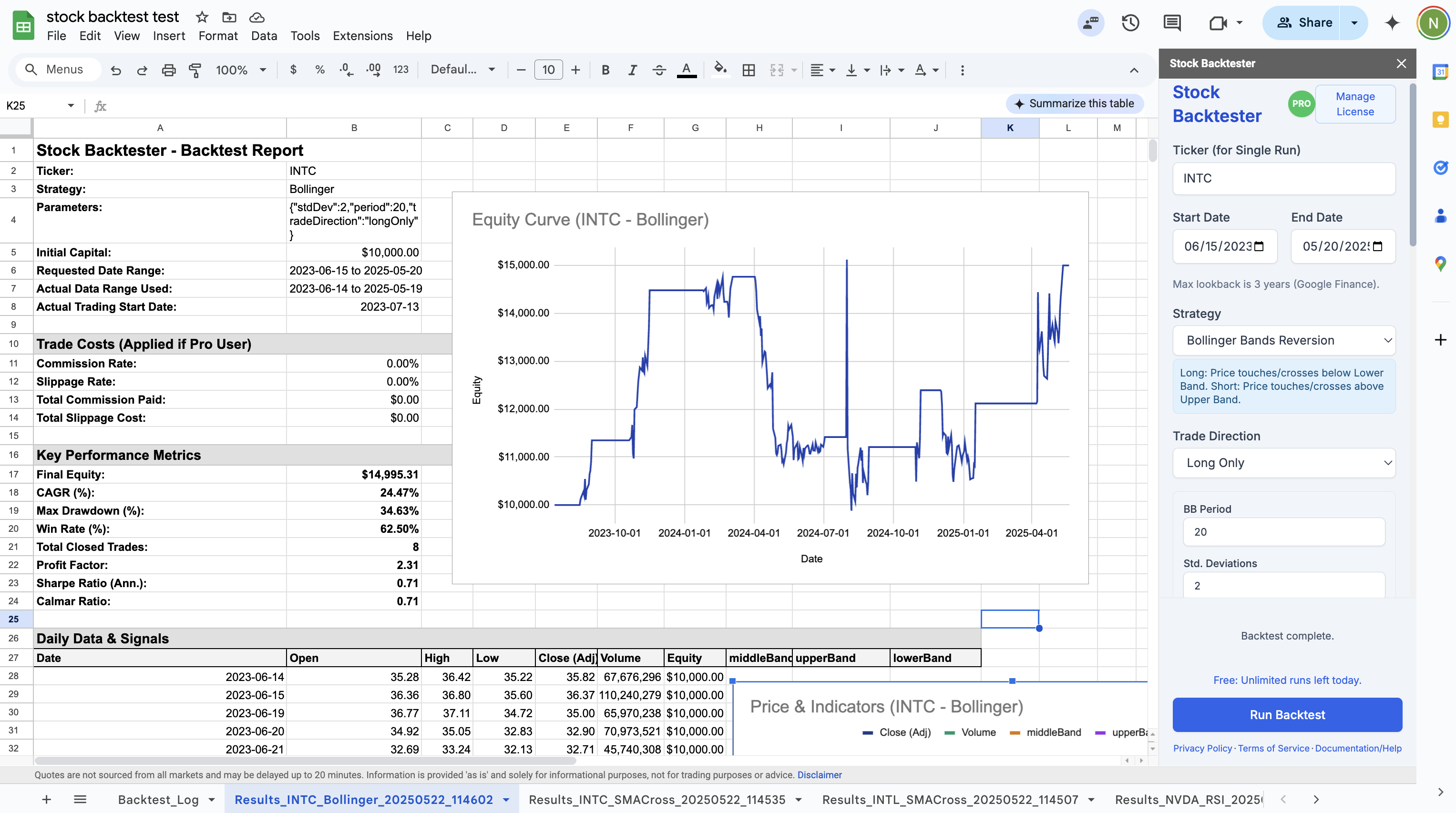This screenshot has width=1456, height=813.
Task: Click the print icon
Action: pyautogui.click(x=168, y=70)
